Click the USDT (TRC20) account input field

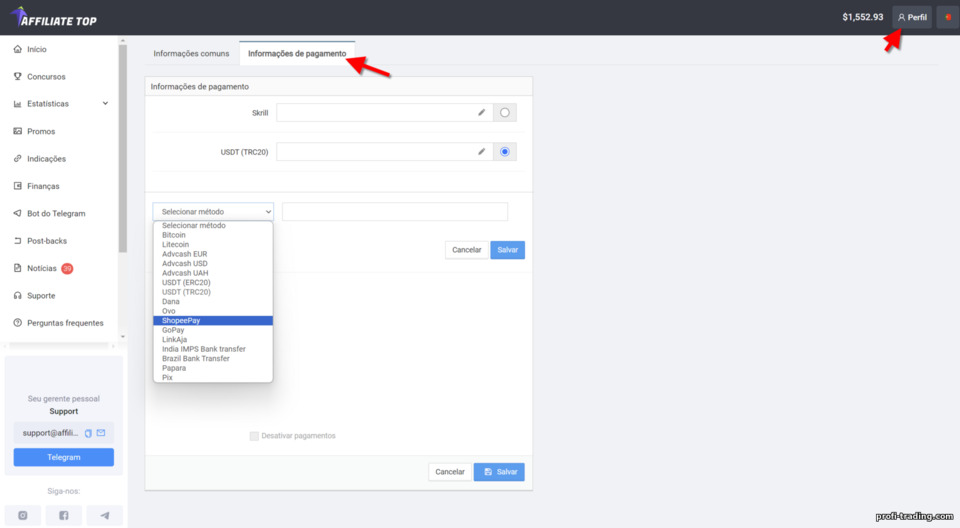[384, 152]
